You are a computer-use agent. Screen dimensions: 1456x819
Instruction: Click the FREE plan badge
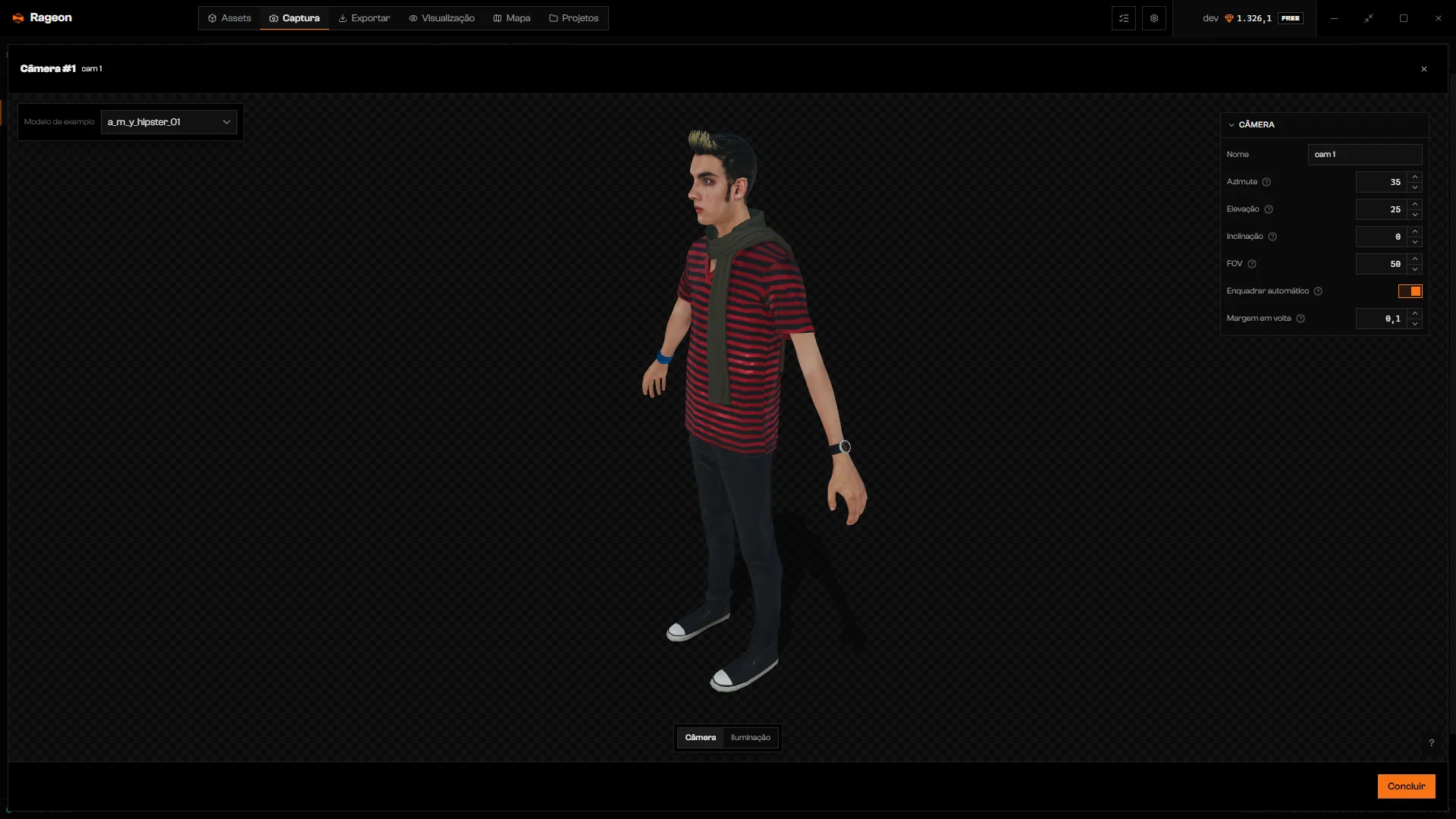(1291, 18)
